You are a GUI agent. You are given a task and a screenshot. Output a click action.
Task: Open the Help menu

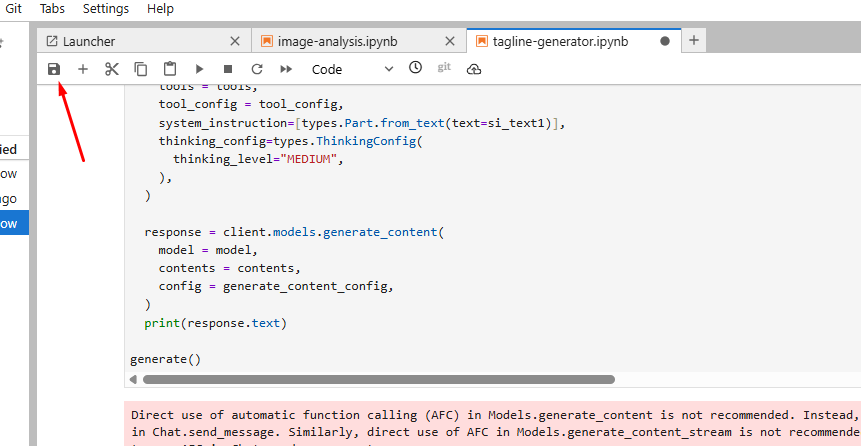pyautogui.click(x=160, y=9)
